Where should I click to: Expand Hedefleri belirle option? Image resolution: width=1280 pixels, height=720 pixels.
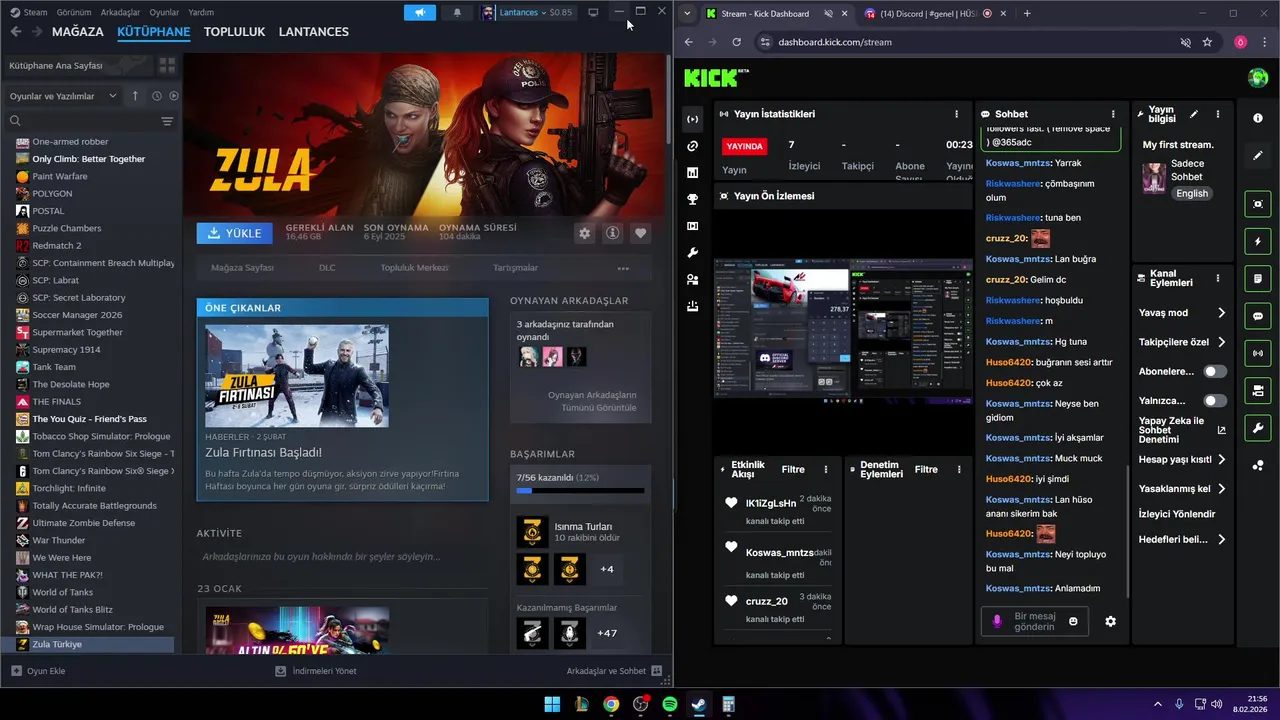[1221, 540]
